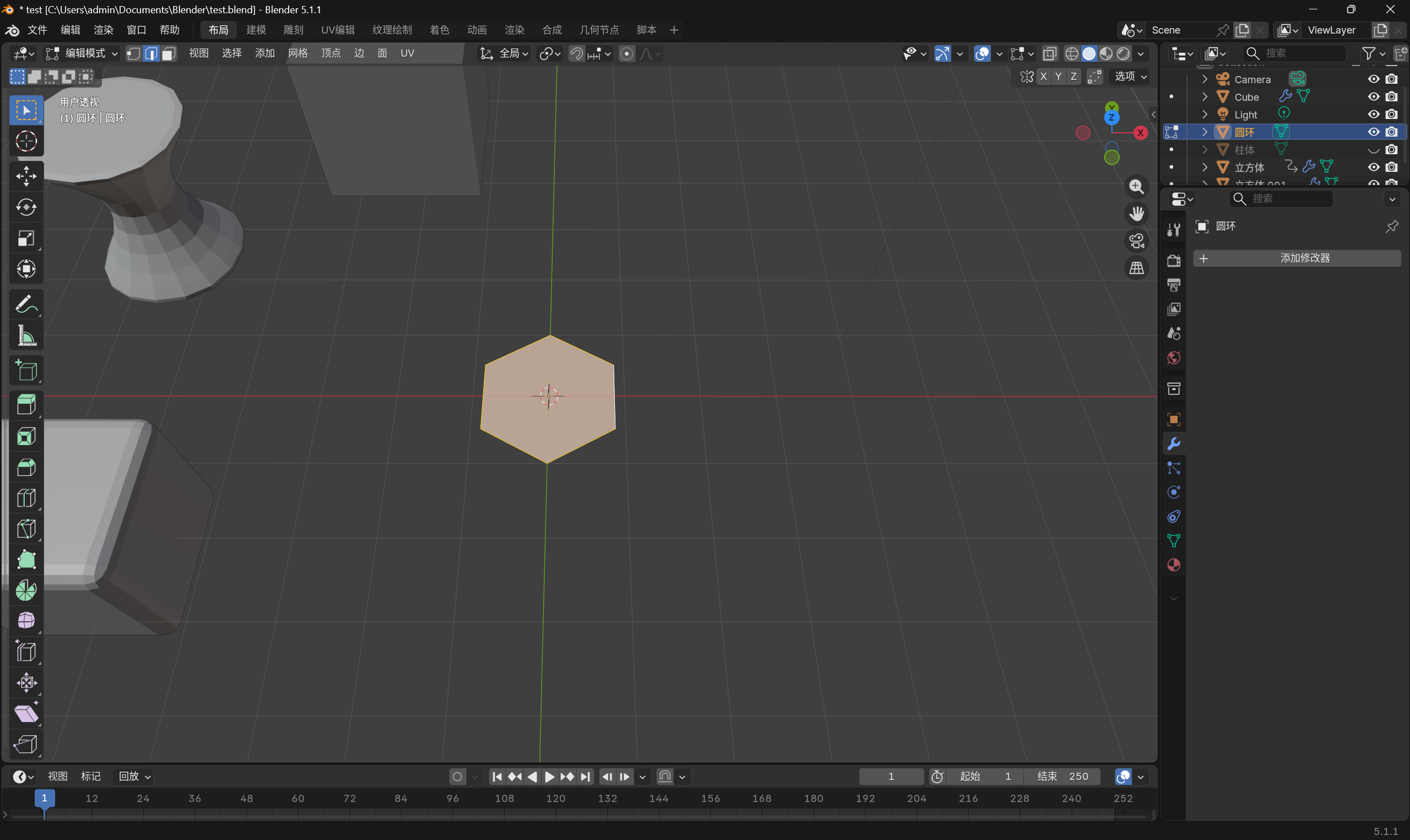Switch to the 雕刻 workspace tab
The width and height of the screenshot is (1410, 840).
click(x=293, y=30)
